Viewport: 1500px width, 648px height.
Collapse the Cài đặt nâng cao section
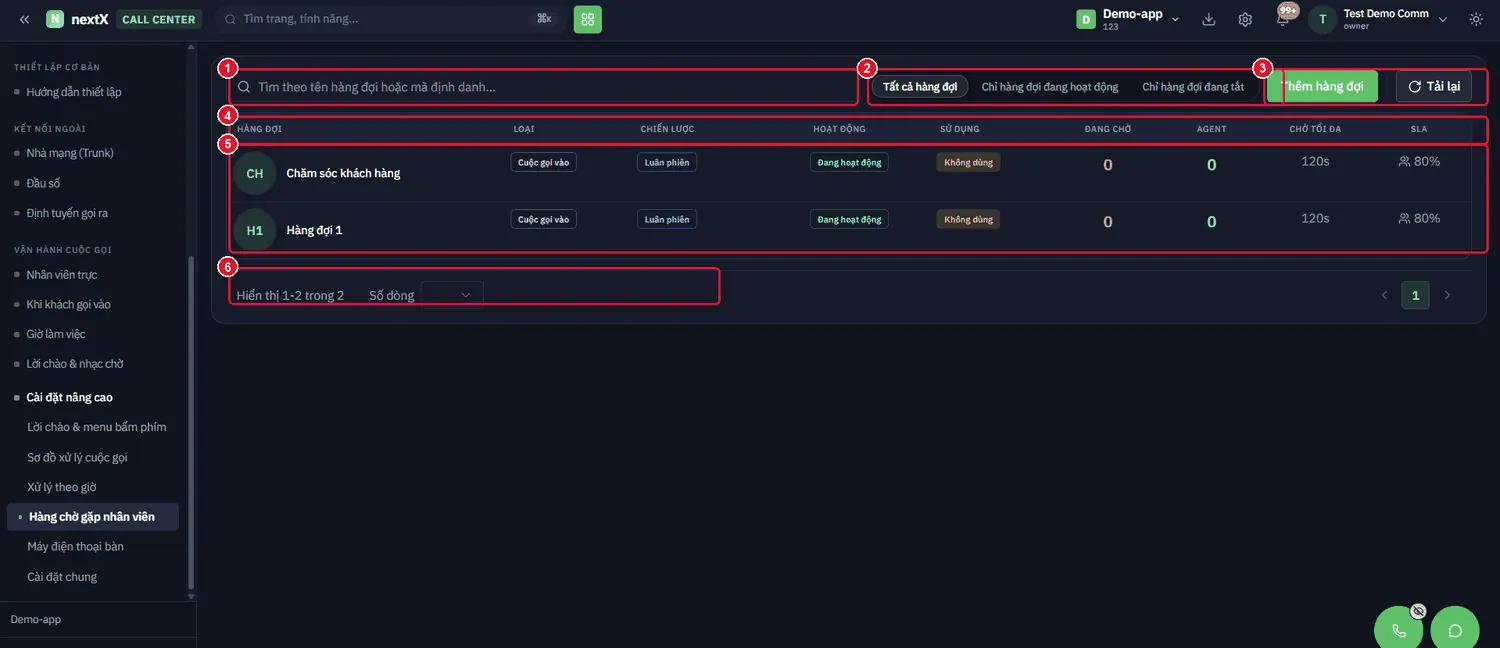tap(69, 397)
